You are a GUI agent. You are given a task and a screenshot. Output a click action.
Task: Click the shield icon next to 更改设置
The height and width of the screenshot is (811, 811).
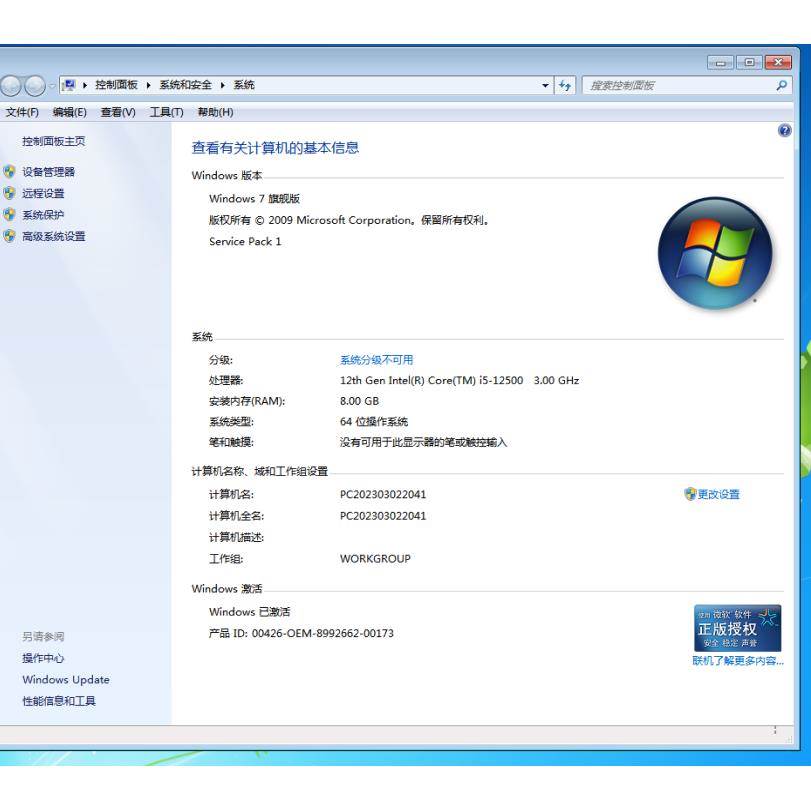690,494
